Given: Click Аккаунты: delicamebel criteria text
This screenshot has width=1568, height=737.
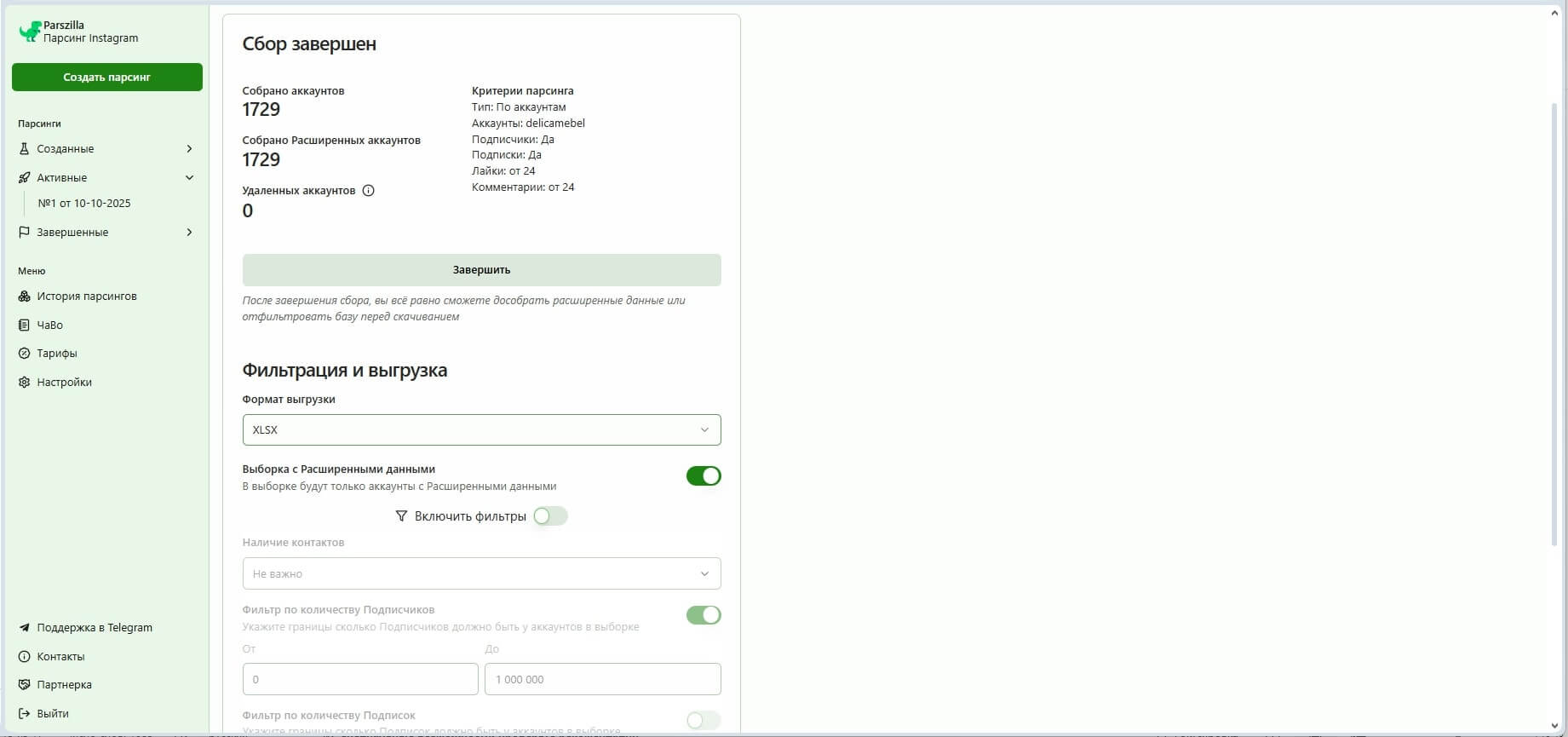Looking at the screenshot, I should click(528, 123).
